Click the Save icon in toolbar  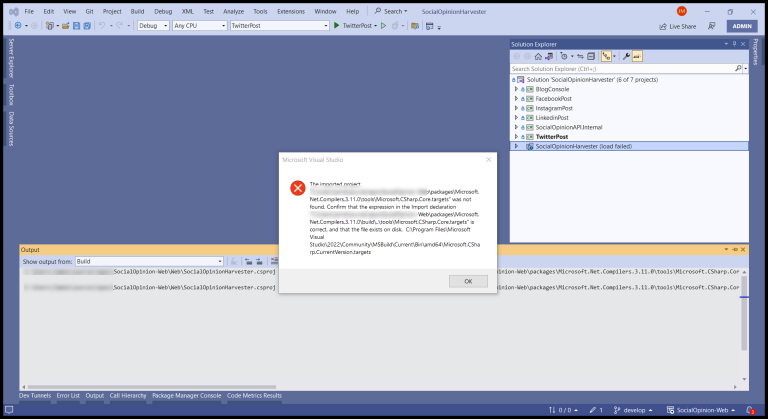point(76,25)
